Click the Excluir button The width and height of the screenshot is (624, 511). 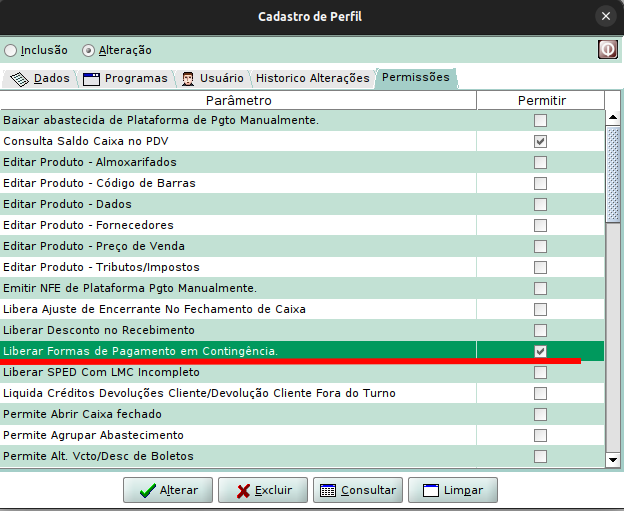click(x=263, y=490)
